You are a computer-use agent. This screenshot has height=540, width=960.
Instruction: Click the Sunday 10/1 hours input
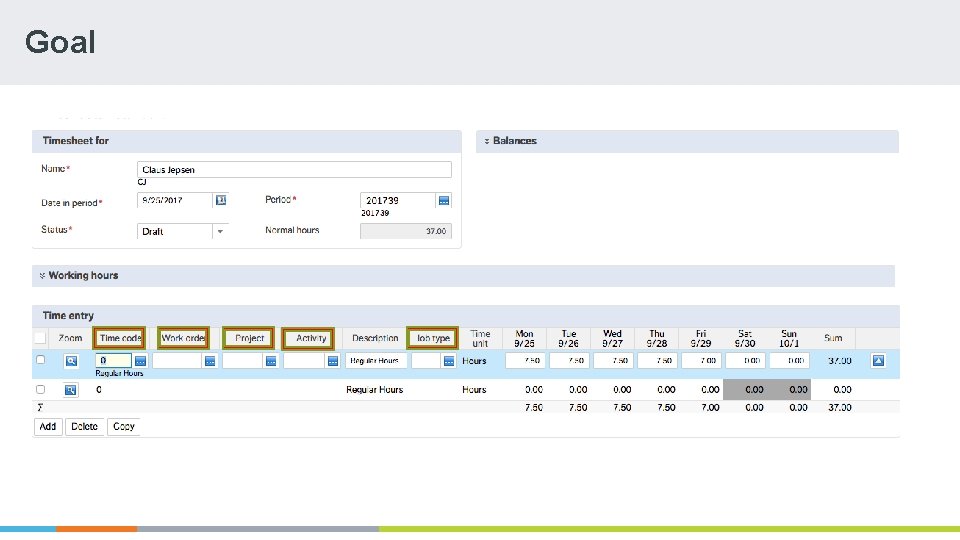(x=790, y=361)
